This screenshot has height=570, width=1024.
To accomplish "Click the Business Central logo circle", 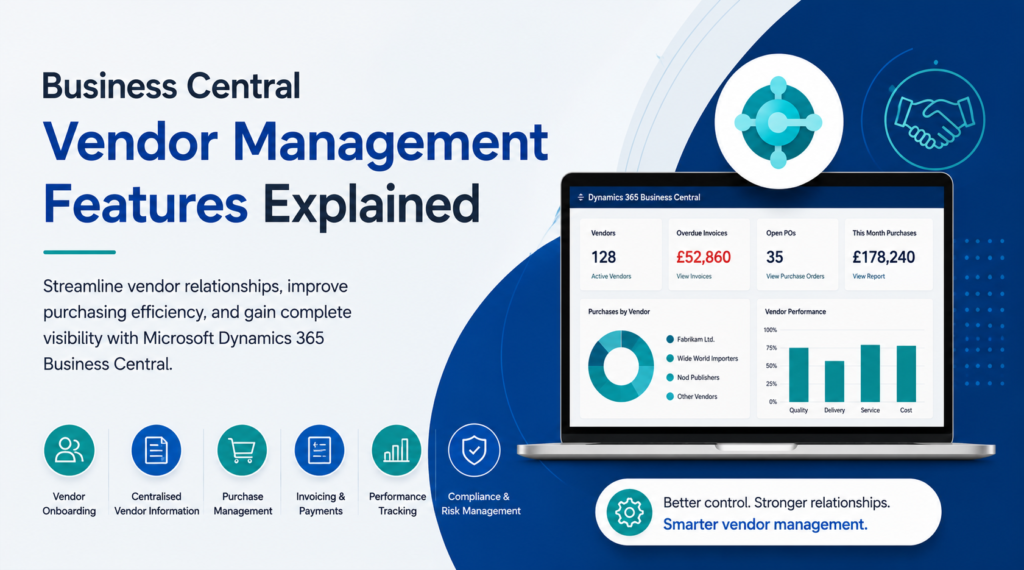I will click(778, 121).
